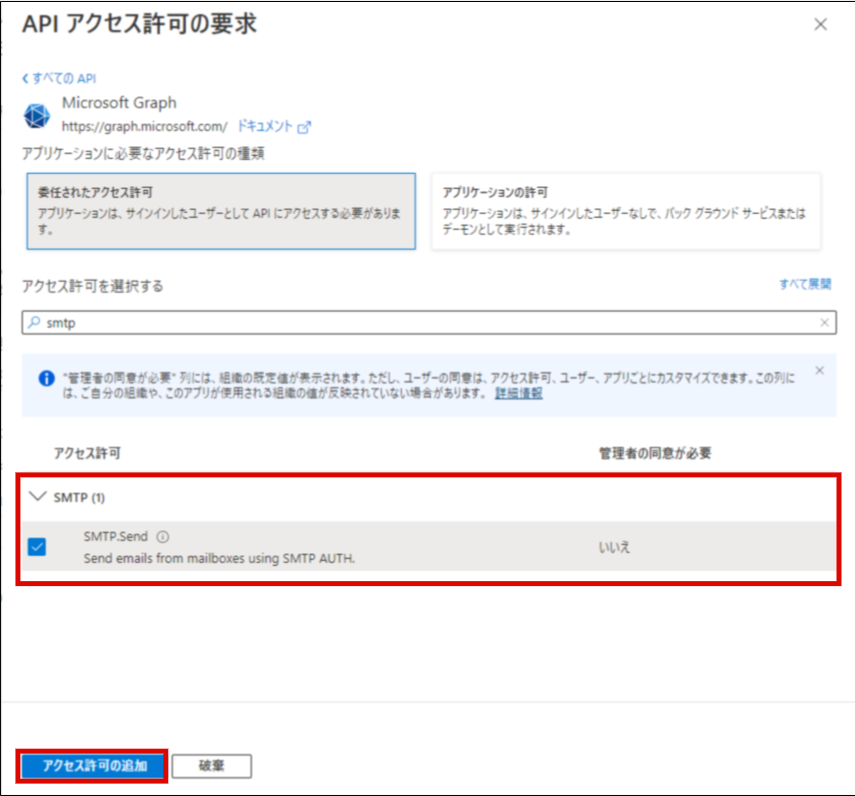Collapse the SMTP (1) group
This screenshot has height=796, width=855.
(38, 497)
